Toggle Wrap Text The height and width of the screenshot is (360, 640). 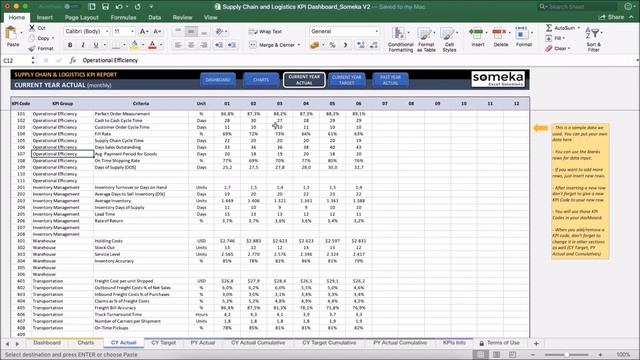(x=266, y=31)
